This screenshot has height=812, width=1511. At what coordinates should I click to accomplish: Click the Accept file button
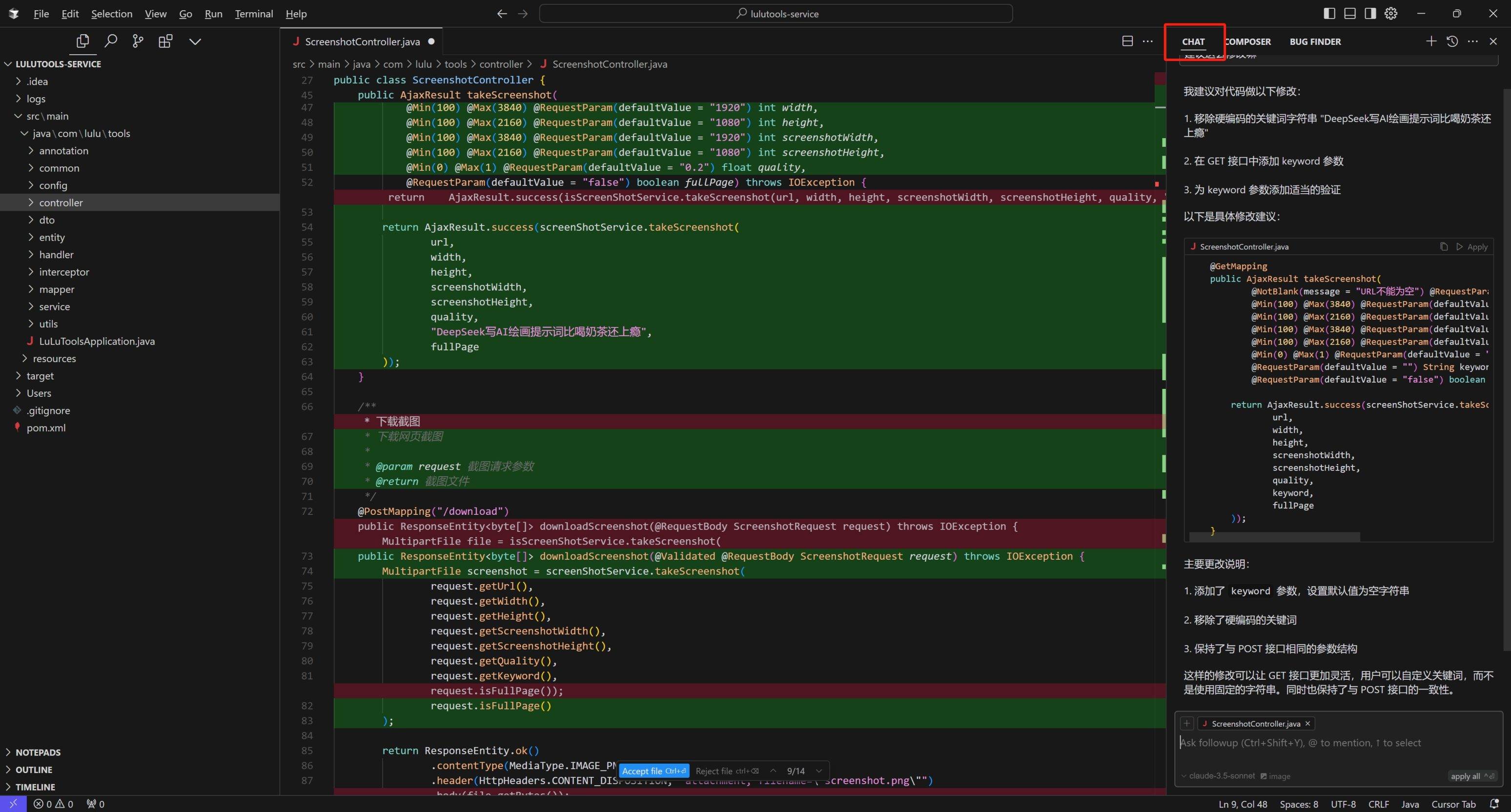click(653, 771)
